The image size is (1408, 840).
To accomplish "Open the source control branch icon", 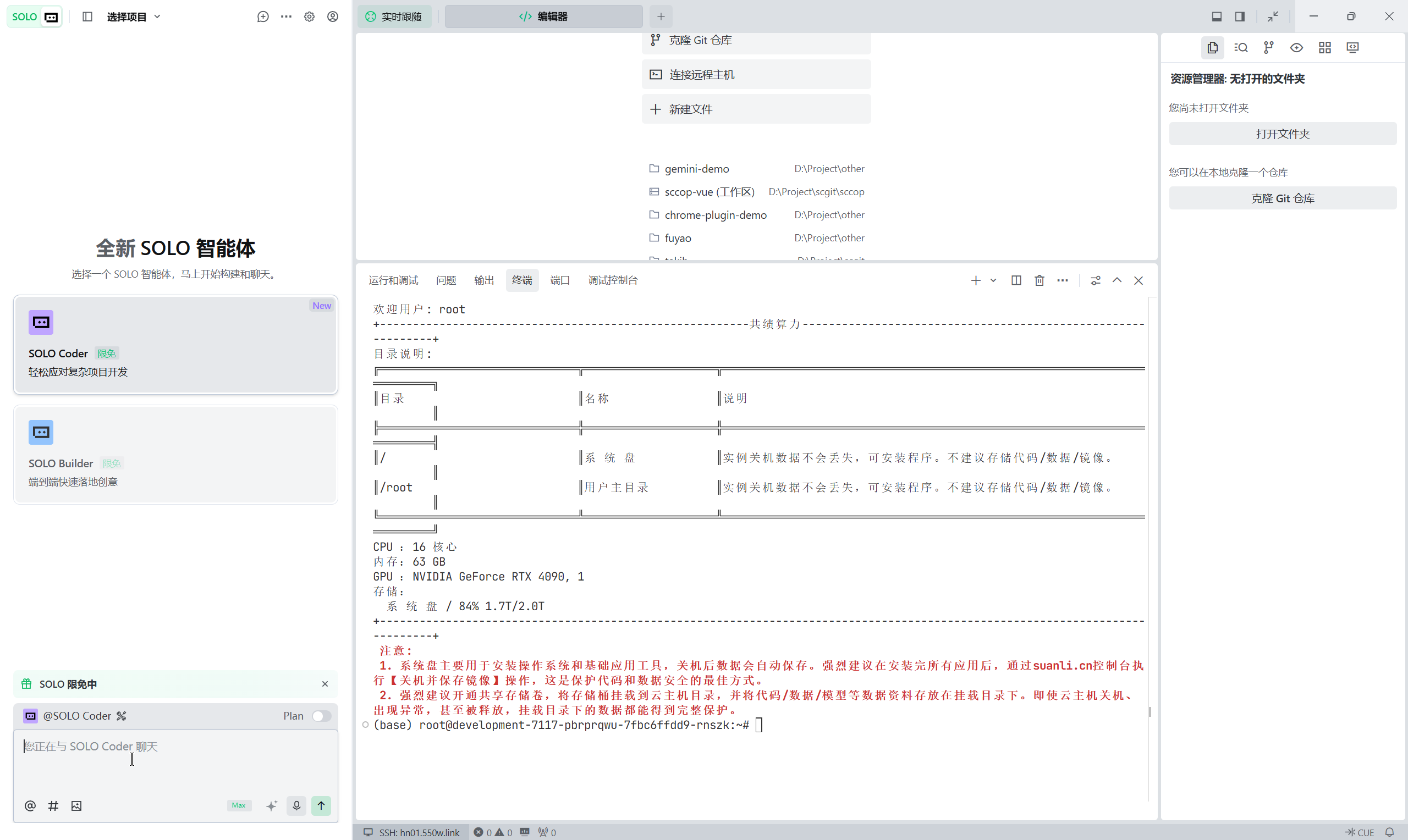I will coord(1268,47).
